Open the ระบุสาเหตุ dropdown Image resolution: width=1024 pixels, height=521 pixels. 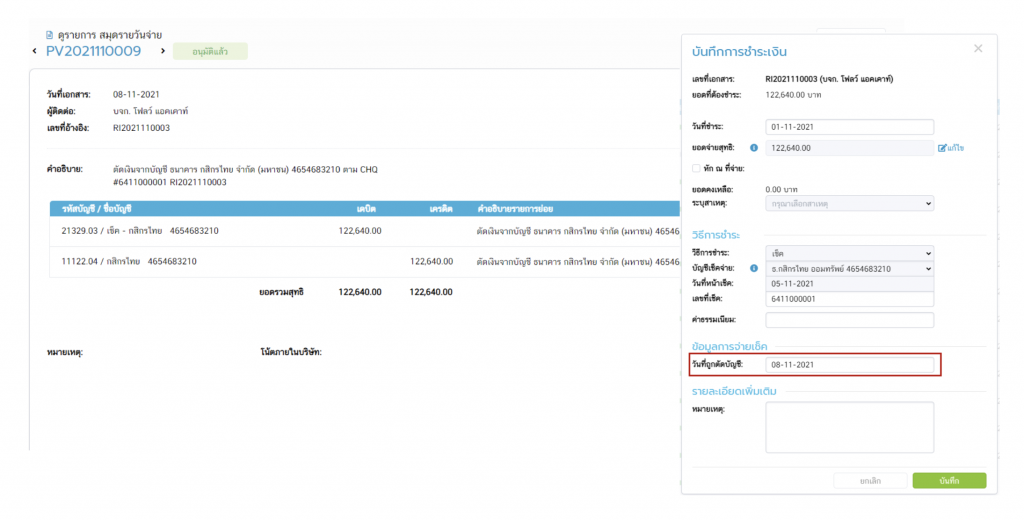(x=849, y=203)
